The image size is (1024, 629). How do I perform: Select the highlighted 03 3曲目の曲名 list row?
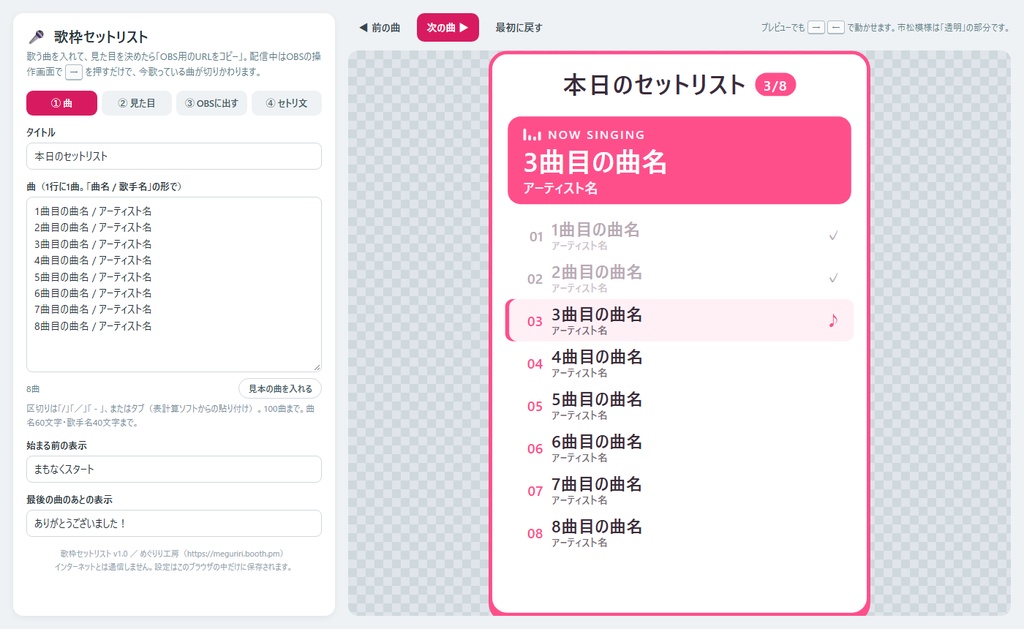point(680,320)
